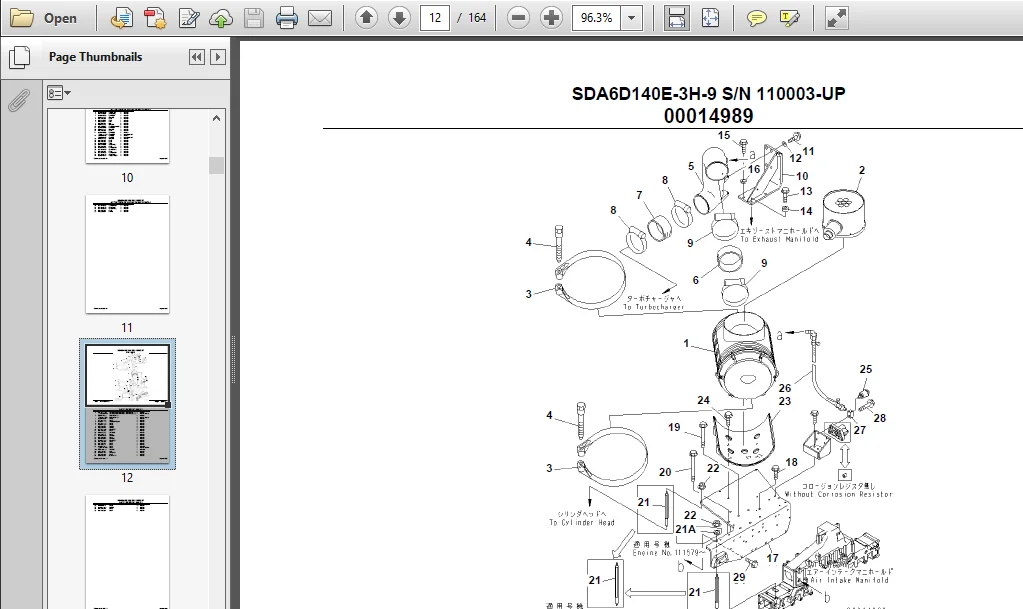Click the document title SDA6D140E-3H-9 S/N 110003-UP
The width and height of the screenshot is (1023, 609).
[709, 94]
